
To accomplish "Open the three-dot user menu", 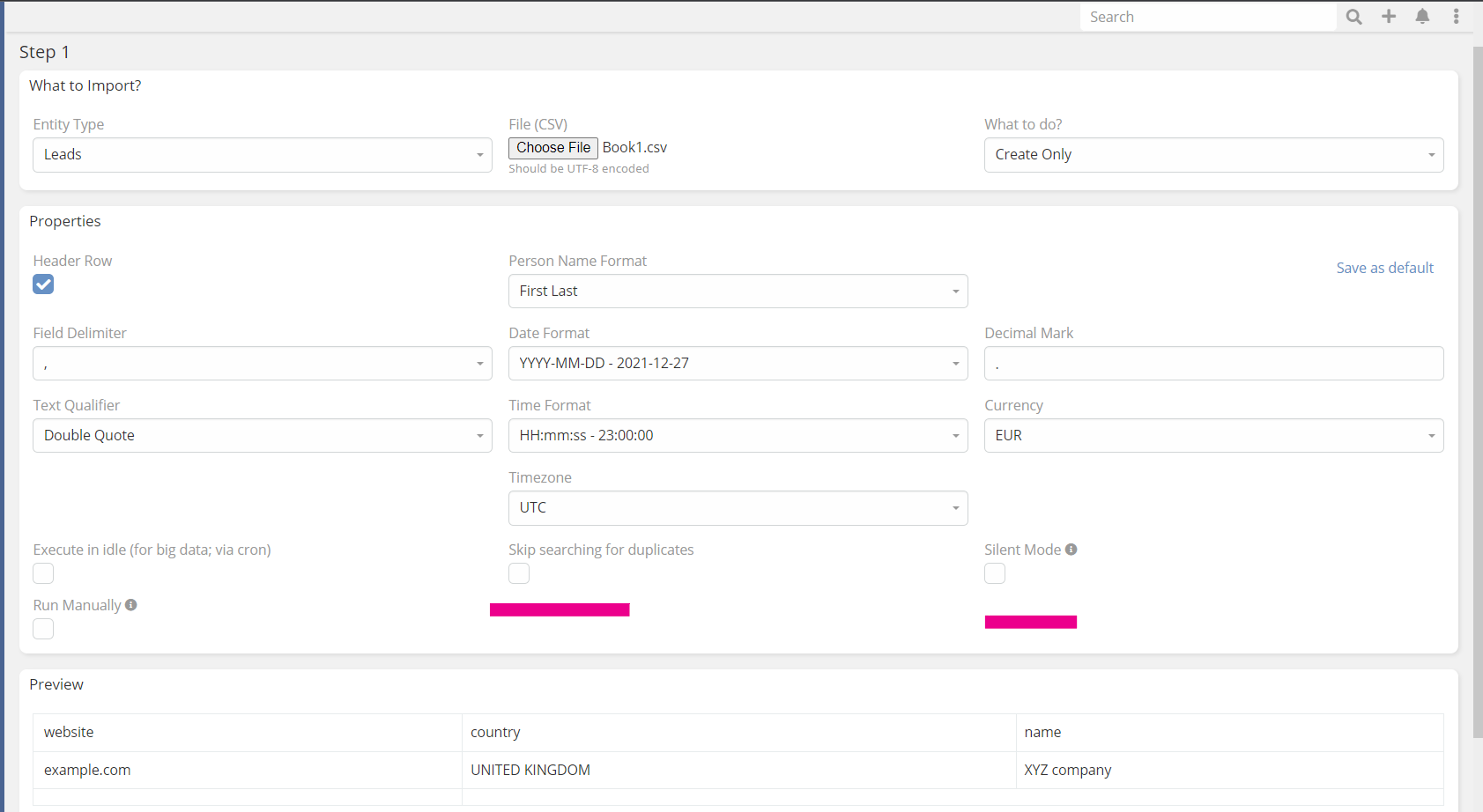I will coord(1456,16).
